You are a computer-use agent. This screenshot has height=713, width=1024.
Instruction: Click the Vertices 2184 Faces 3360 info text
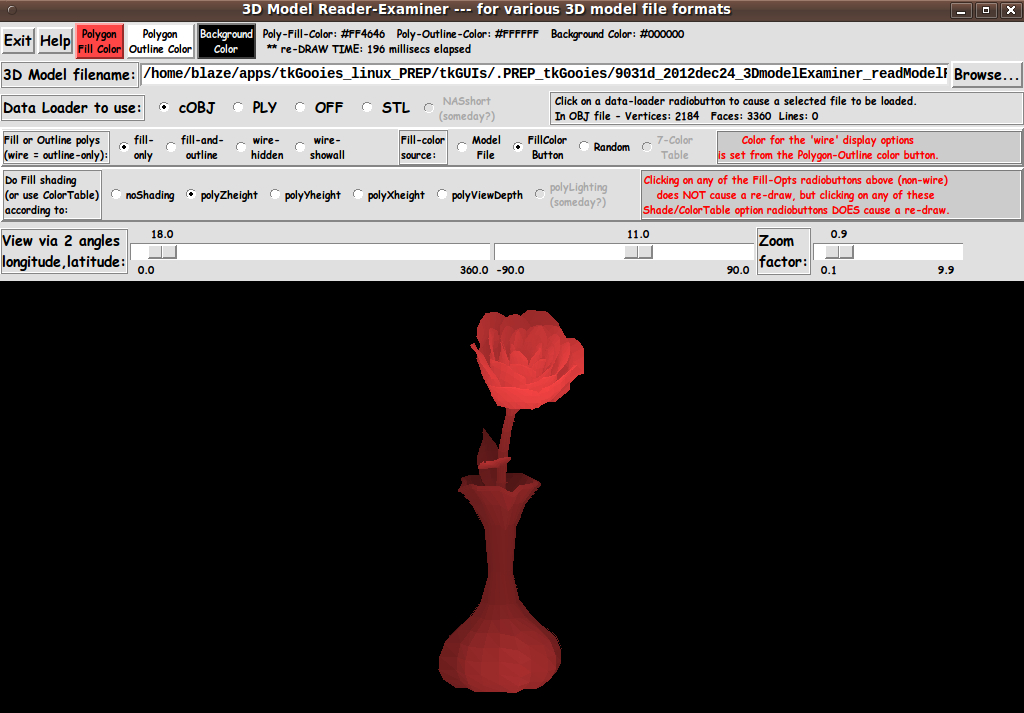tap(686, 116)
